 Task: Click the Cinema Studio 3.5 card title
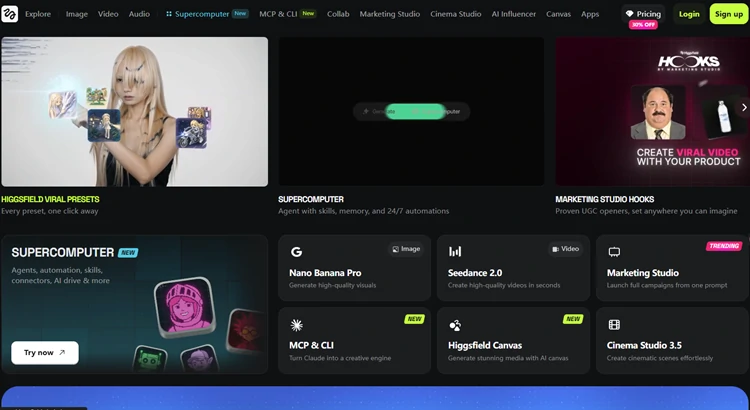(644, 345)
